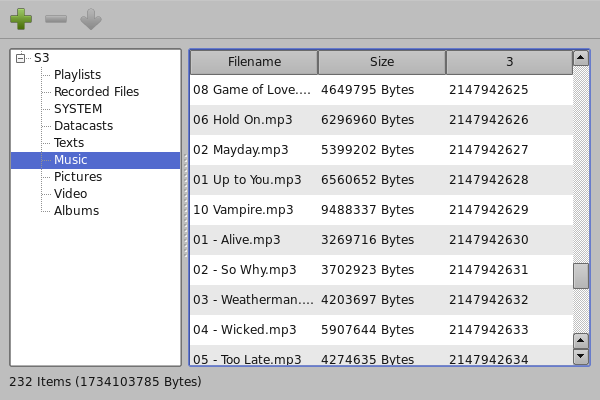Click the 232 Items status text

tap(105, 382)
